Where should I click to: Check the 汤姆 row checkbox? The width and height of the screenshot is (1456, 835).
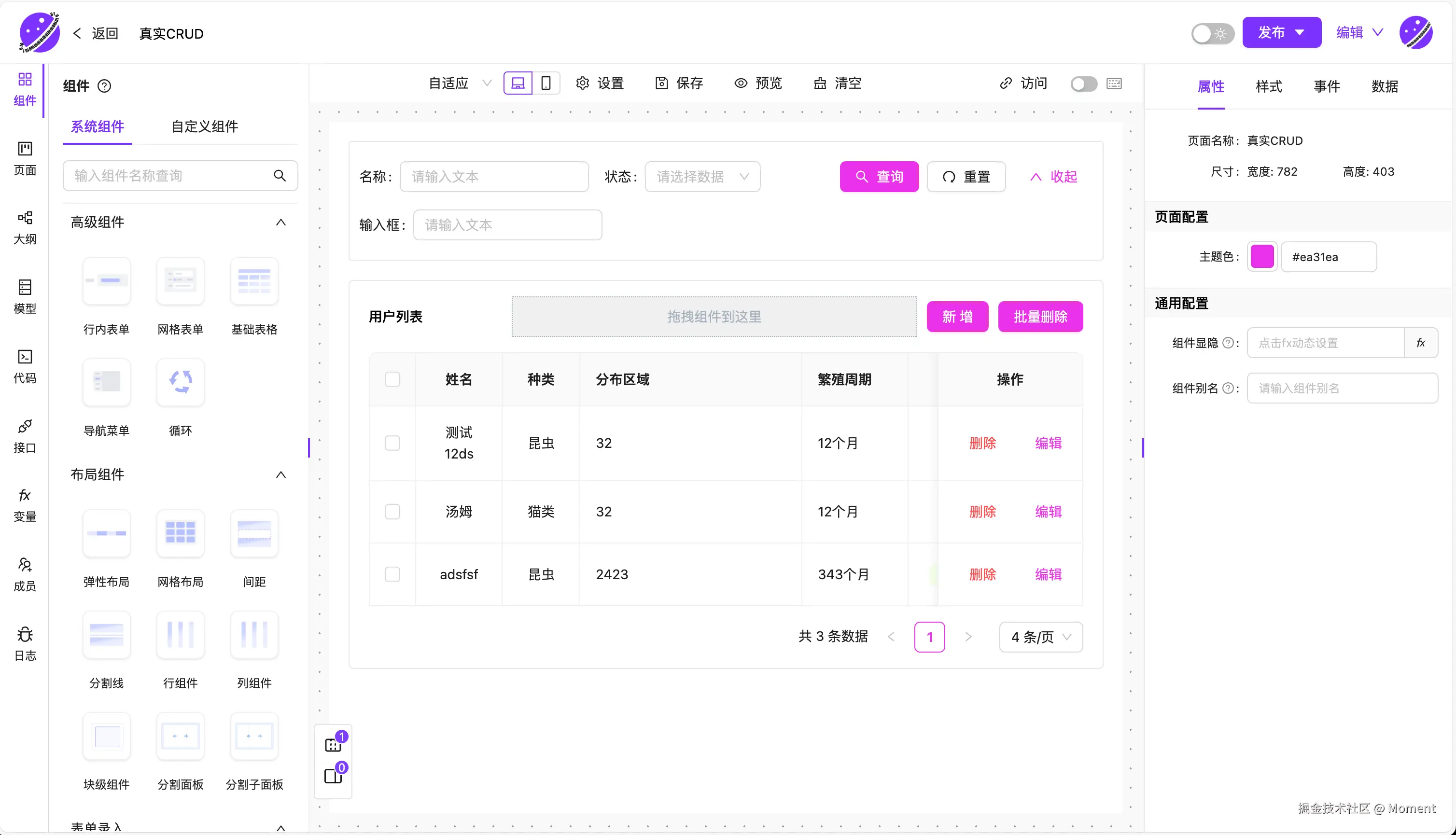[392, 512]
